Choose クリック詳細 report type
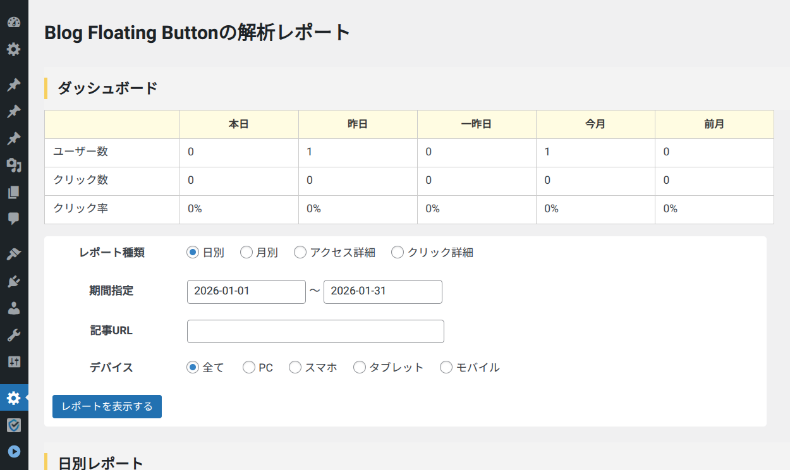Image resolution: width=790 pixels, height=470 pixels. [397, 252]
